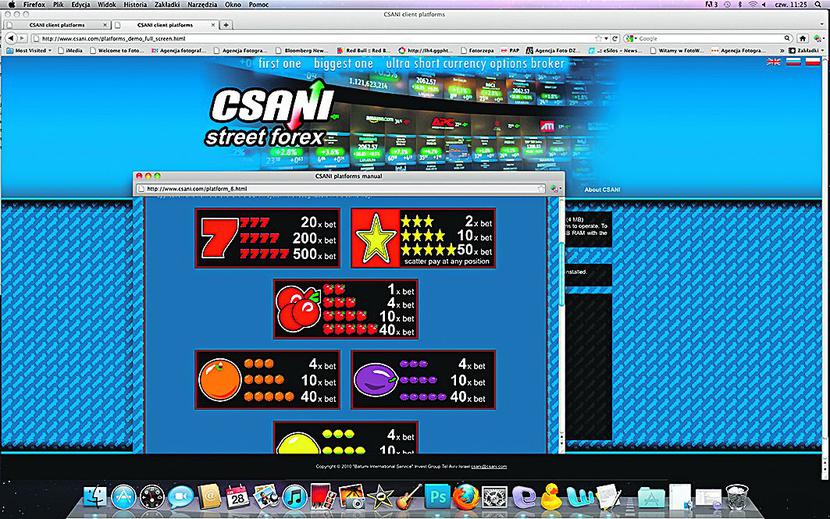
Task: Launch Photoshop from the dock
Action: pyautogui.click(x=437, y=497)
